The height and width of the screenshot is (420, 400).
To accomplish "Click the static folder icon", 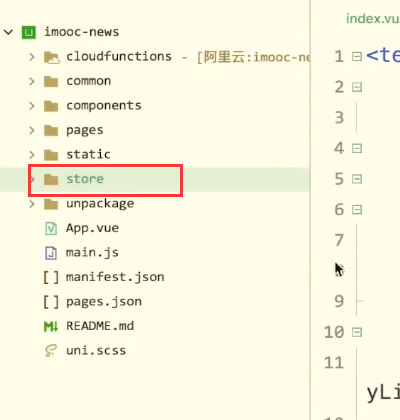I will pyautogui.click(x=51, y=155).
